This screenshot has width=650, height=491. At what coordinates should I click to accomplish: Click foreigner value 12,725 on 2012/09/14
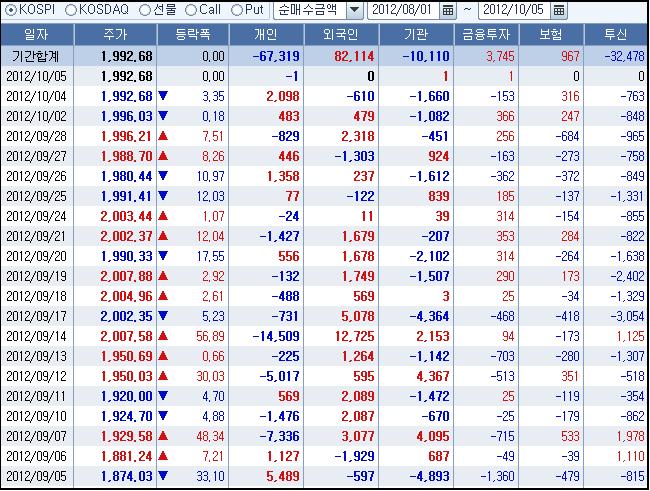pos(355,336)
